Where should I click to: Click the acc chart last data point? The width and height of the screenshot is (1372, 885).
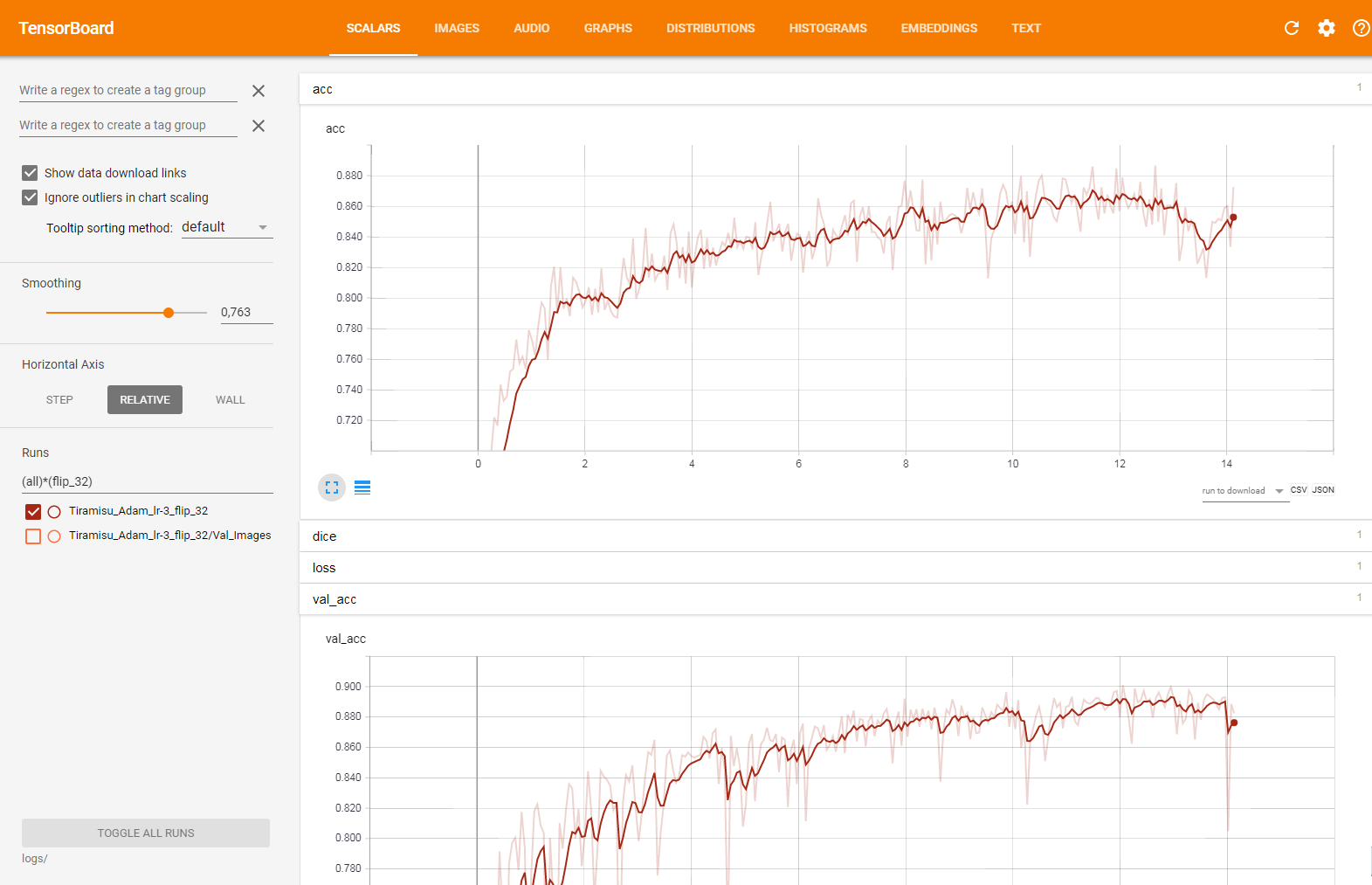tap(1233, 218)
